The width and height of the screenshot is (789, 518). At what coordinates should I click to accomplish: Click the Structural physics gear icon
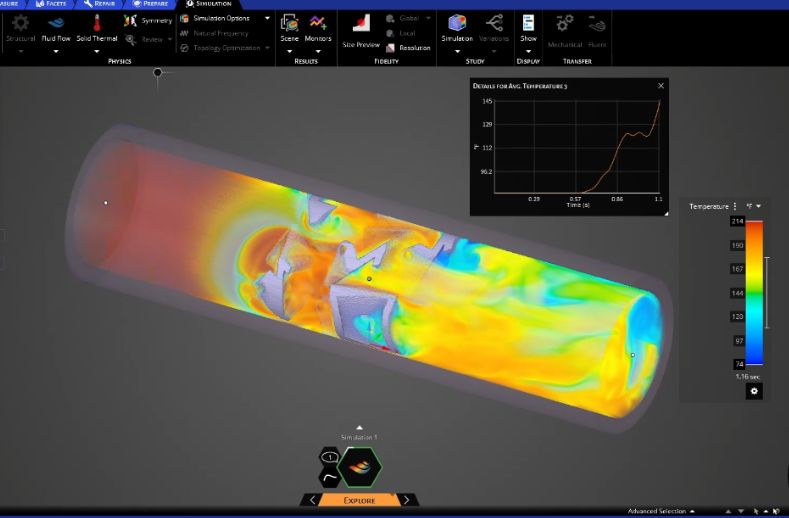(20, 23)
